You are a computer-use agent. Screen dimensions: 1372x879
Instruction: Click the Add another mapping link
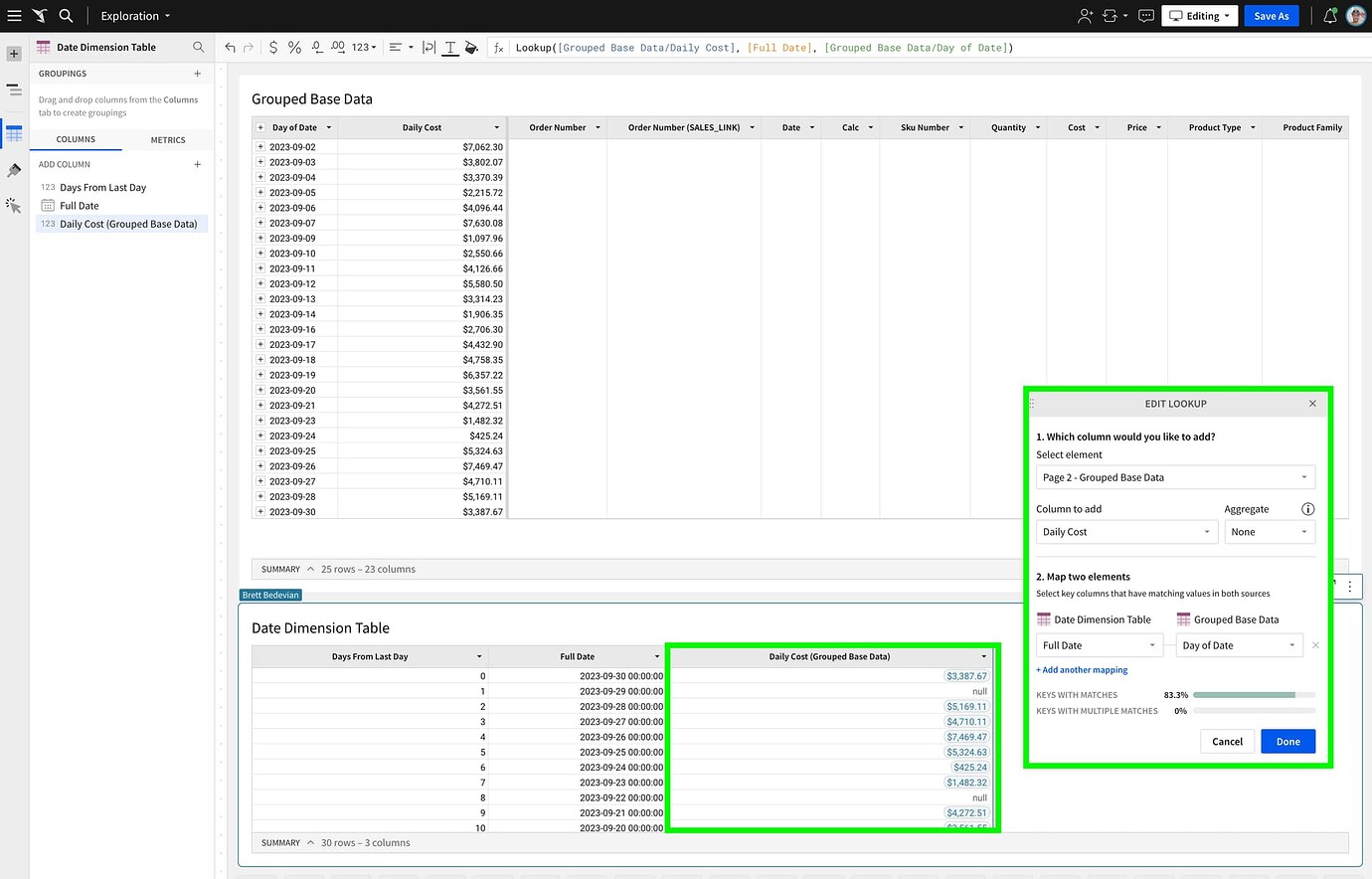(x=1082, y=669)
